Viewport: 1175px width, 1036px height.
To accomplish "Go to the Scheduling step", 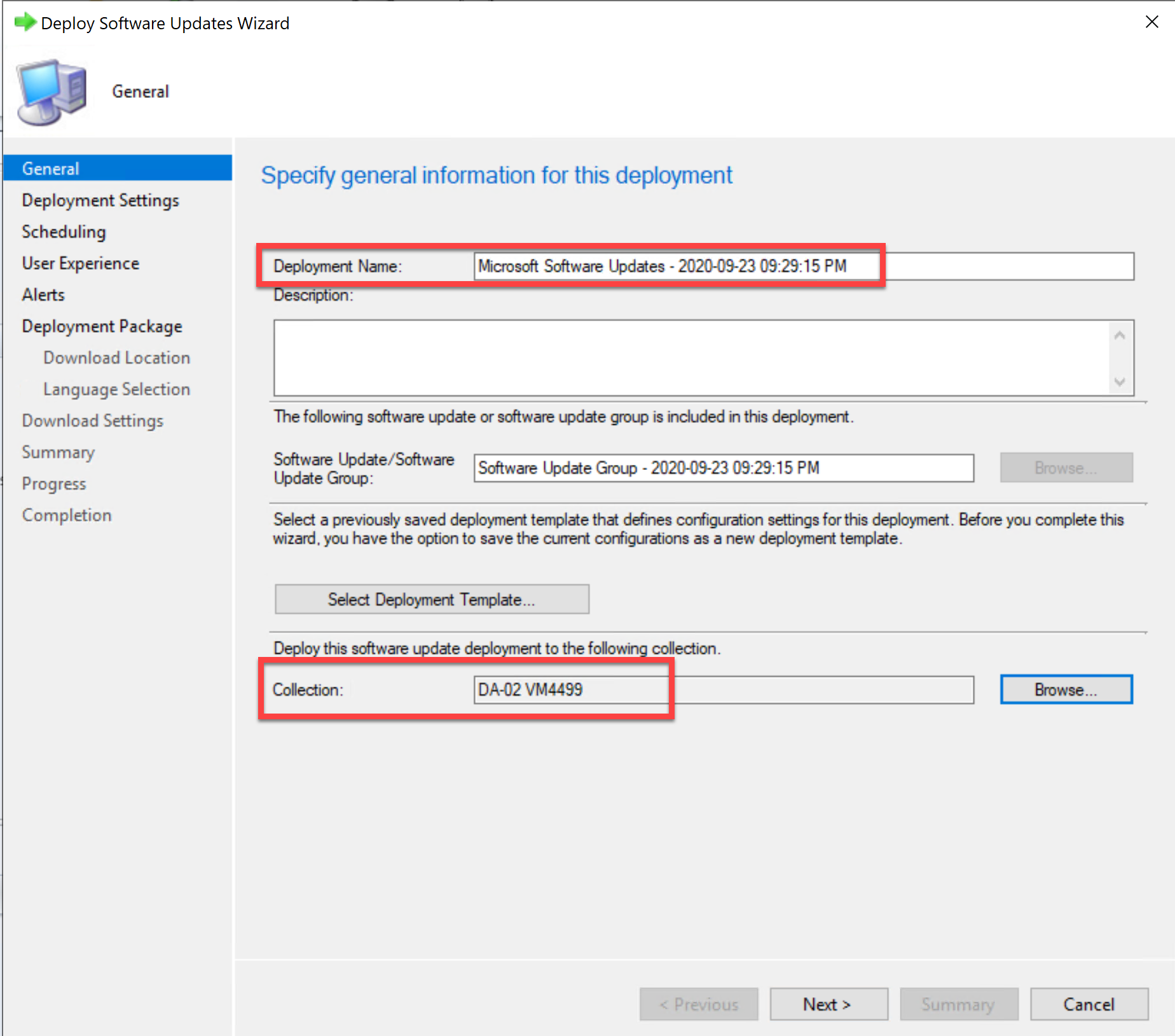I will click(63, 231).
